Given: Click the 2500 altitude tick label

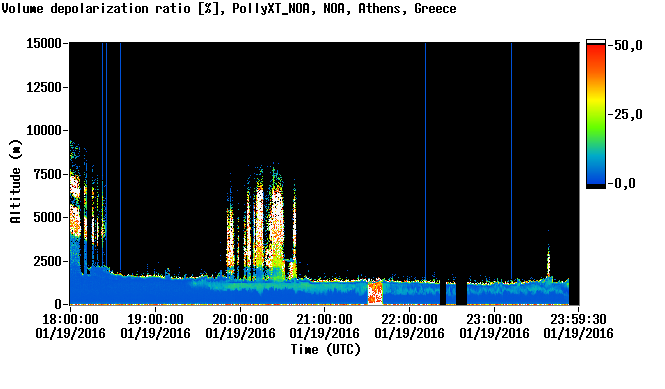Looking at the screenshot, I should [x=47, y=261].
